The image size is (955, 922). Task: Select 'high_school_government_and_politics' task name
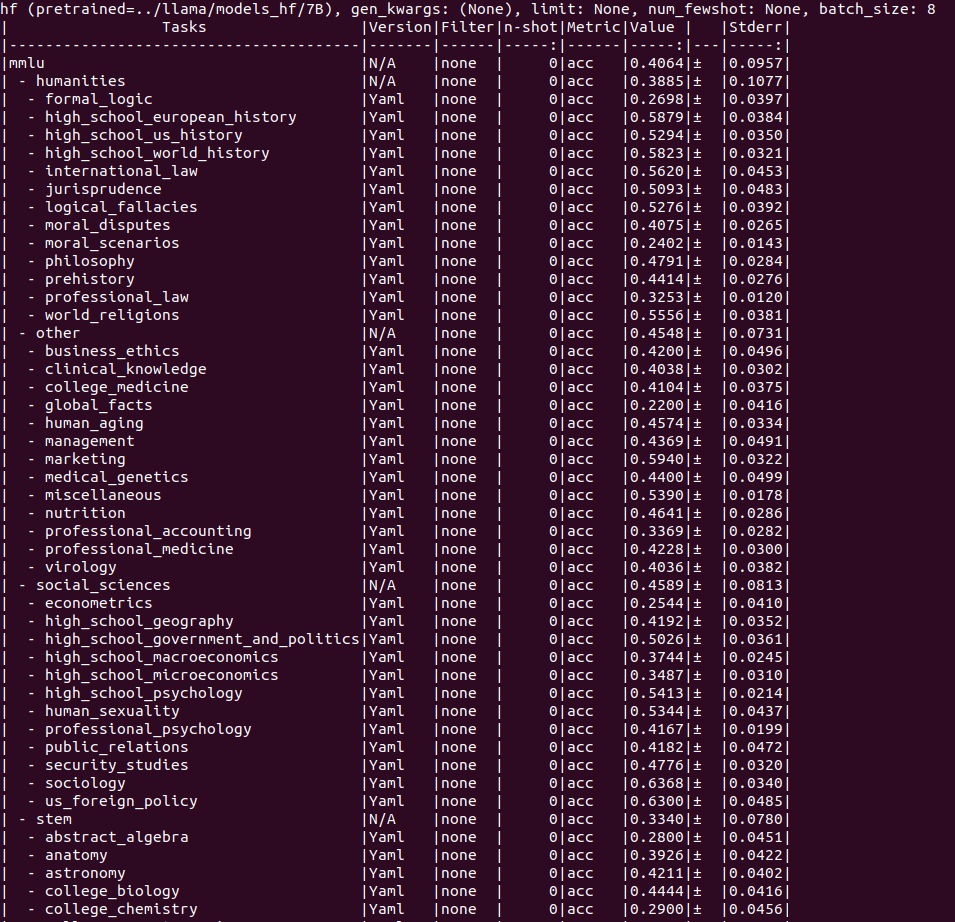pos(202,639)
